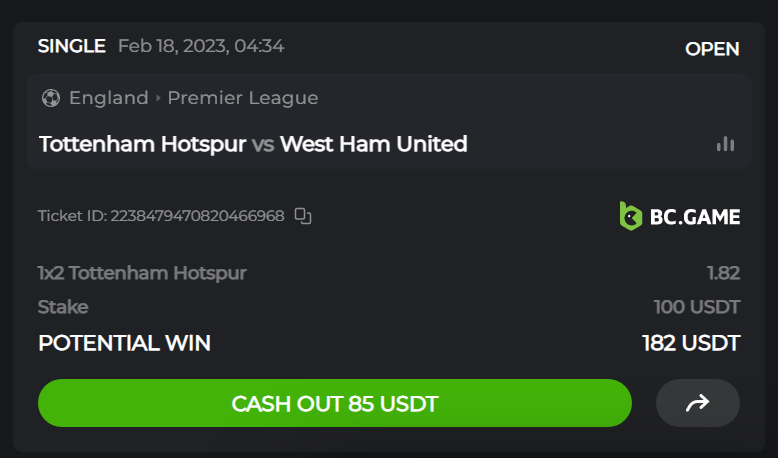This screenshot has width=778, height=458.
Task: Click the POTENTIAL WIN label
Action: click(125, 343)
